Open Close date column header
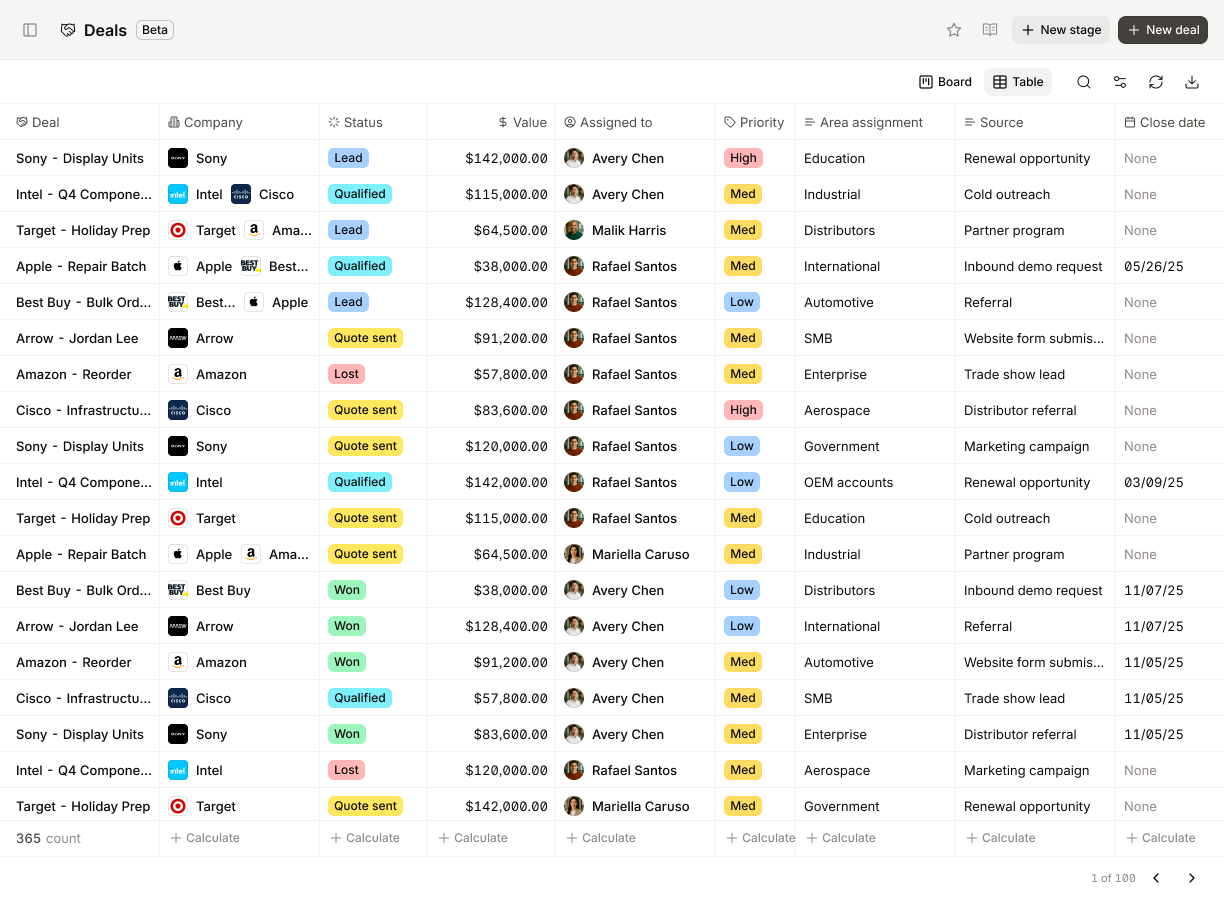The image size is (1224, 900). click(x=1170, y=122)
